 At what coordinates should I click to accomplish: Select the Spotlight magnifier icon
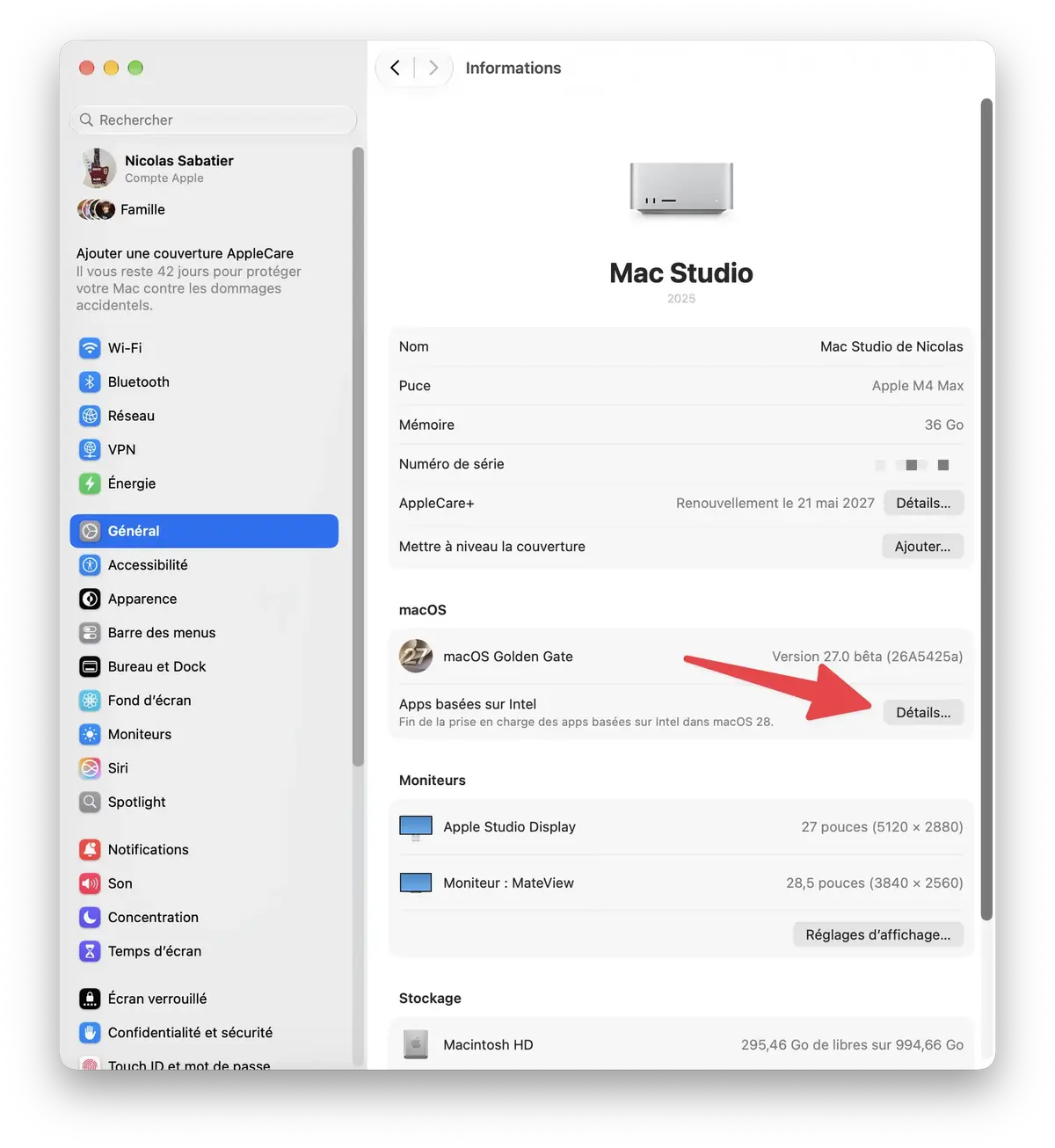click(90, 802)
